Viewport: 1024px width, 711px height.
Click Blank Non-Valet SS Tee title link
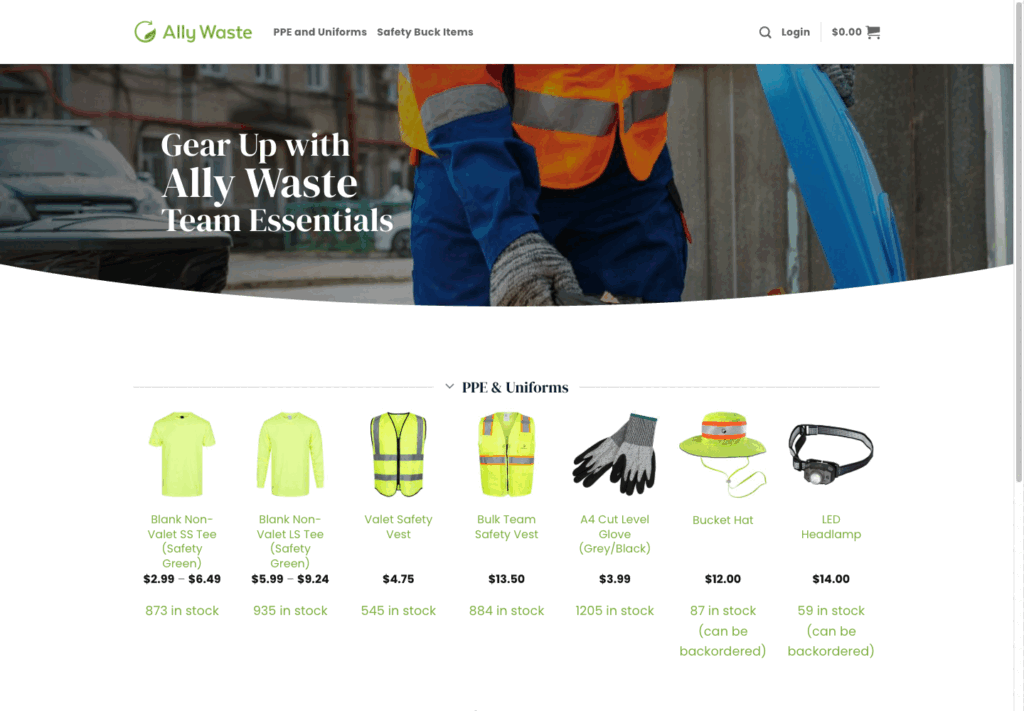(182, 541)
